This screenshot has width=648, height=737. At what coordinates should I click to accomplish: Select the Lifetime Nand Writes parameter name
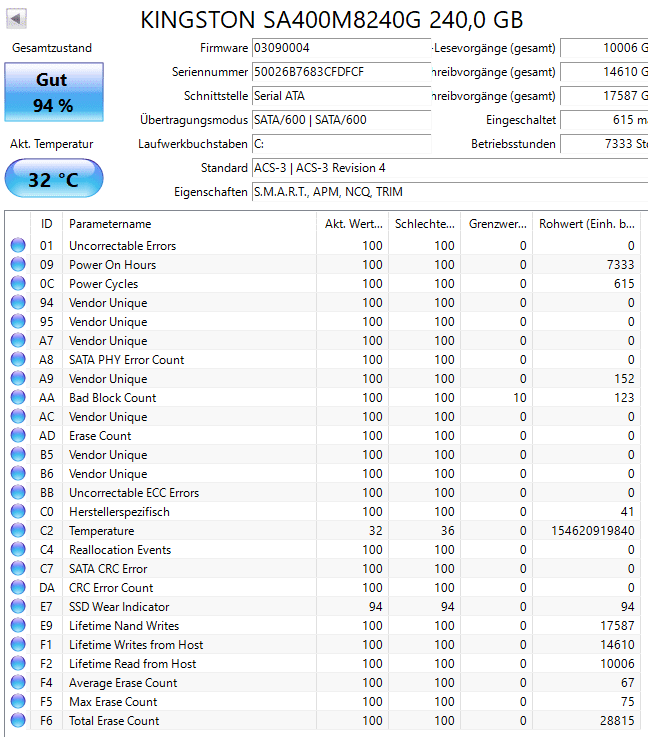click(x=124, y=626)
